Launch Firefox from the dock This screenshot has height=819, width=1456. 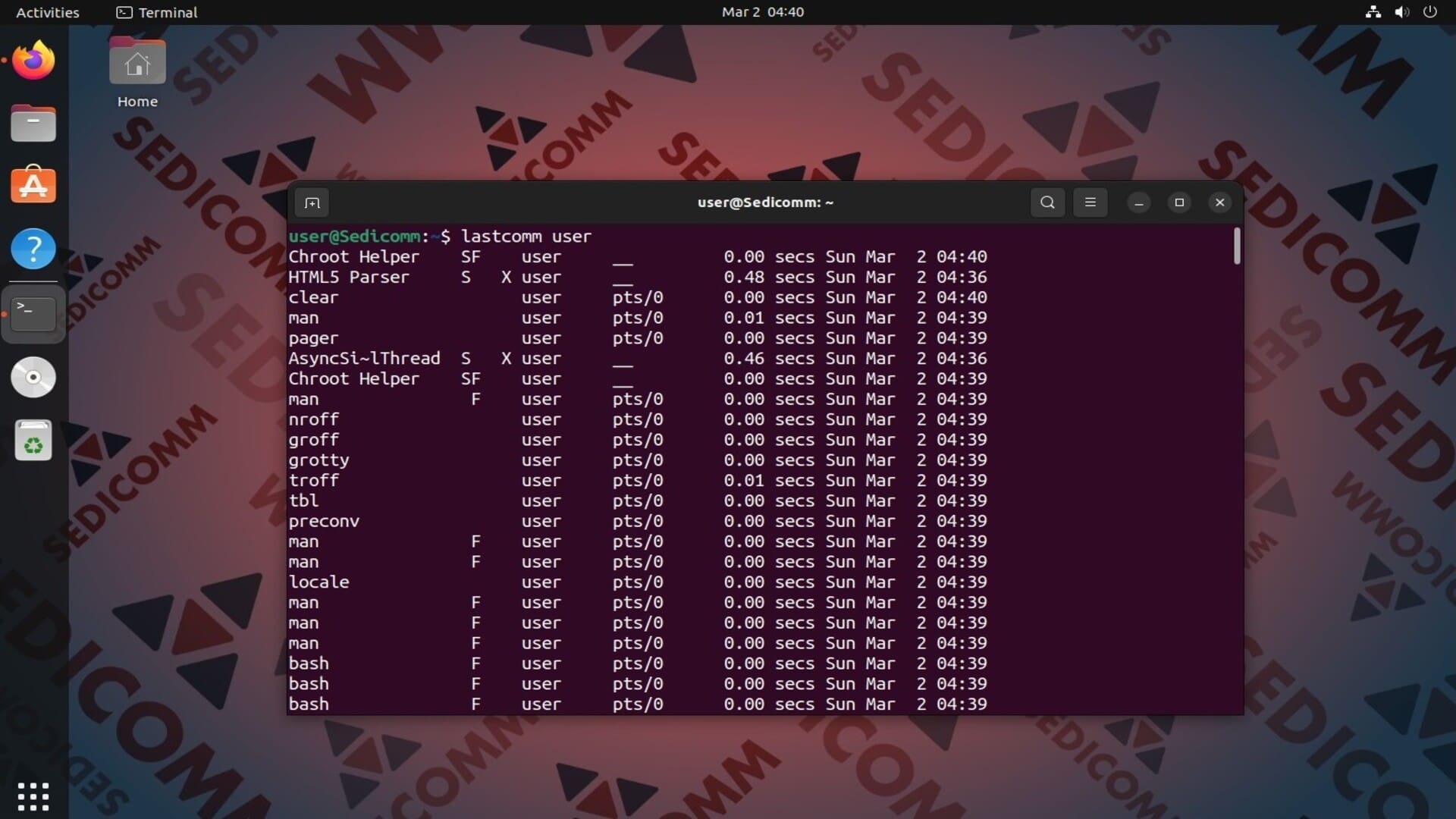[x=33, y=61]
